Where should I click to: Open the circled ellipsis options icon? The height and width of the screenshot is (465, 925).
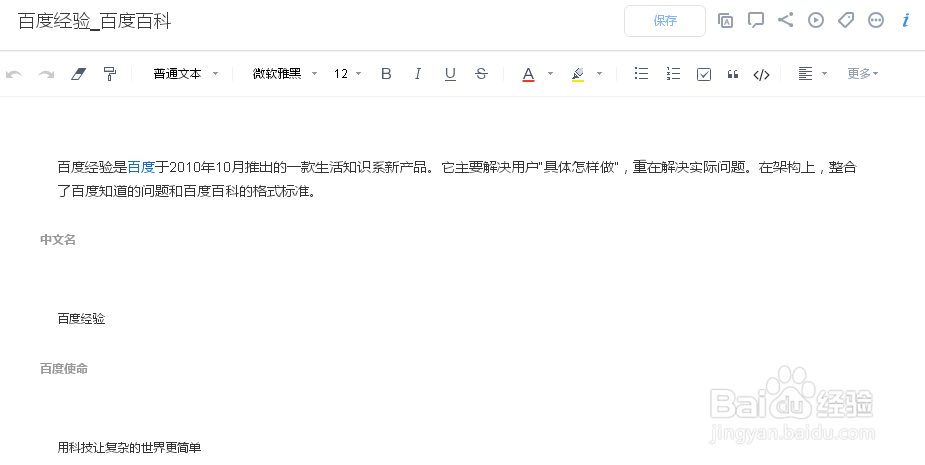tap(876, 21)
